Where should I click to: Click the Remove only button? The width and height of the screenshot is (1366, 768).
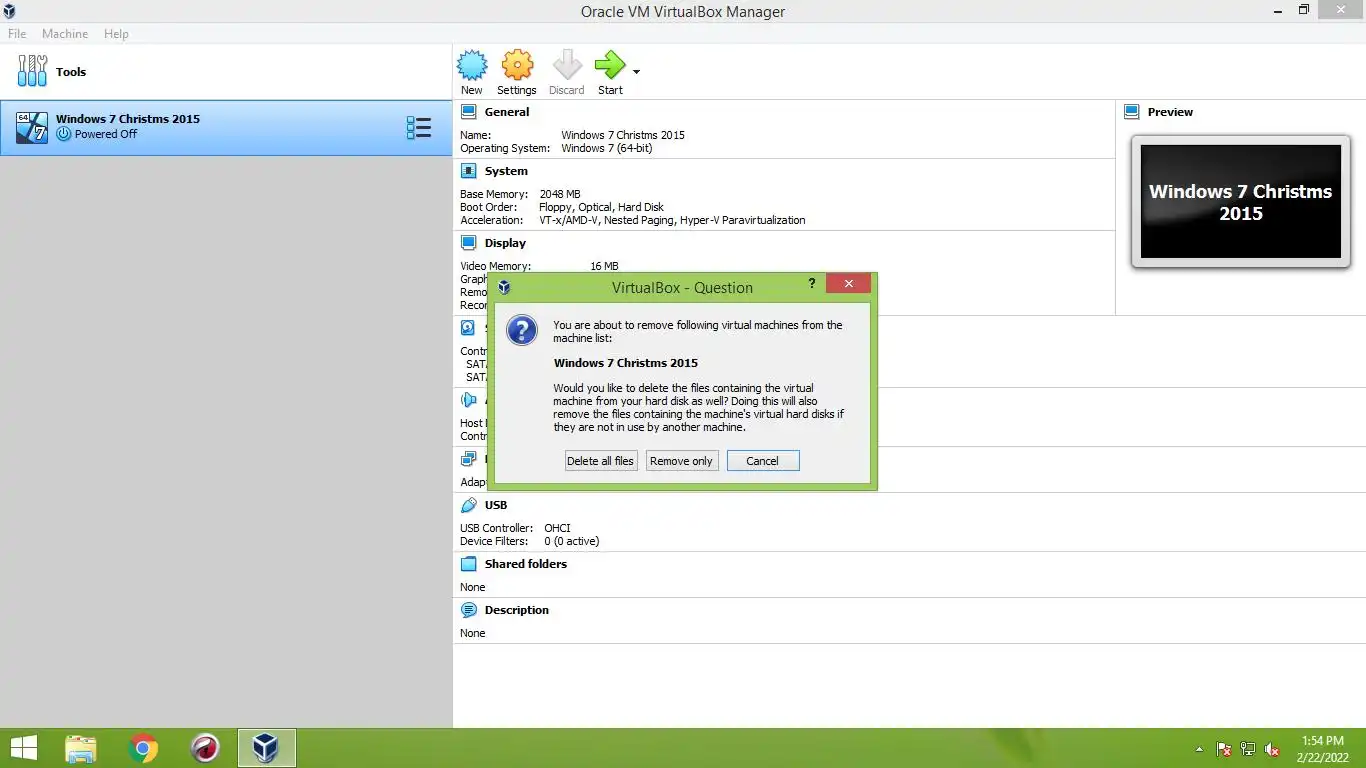(x=681, y=461)
